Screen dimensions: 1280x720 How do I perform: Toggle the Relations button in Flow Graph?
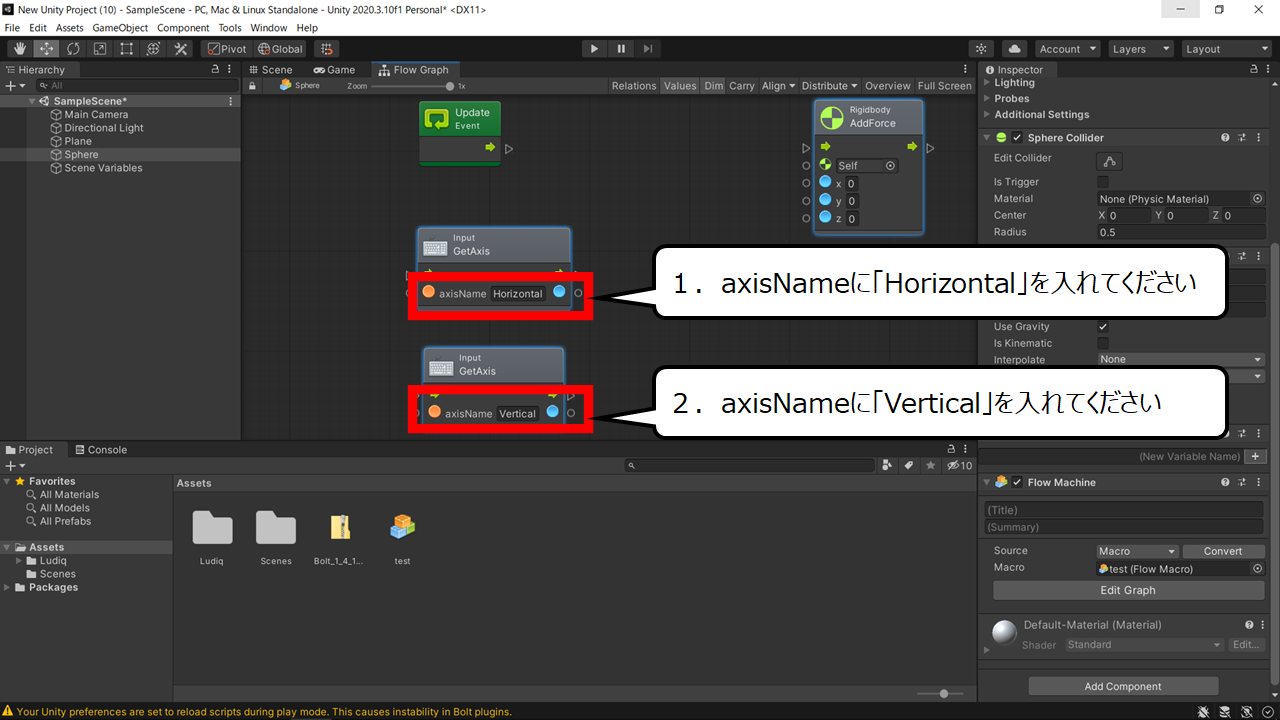(634, 86)
